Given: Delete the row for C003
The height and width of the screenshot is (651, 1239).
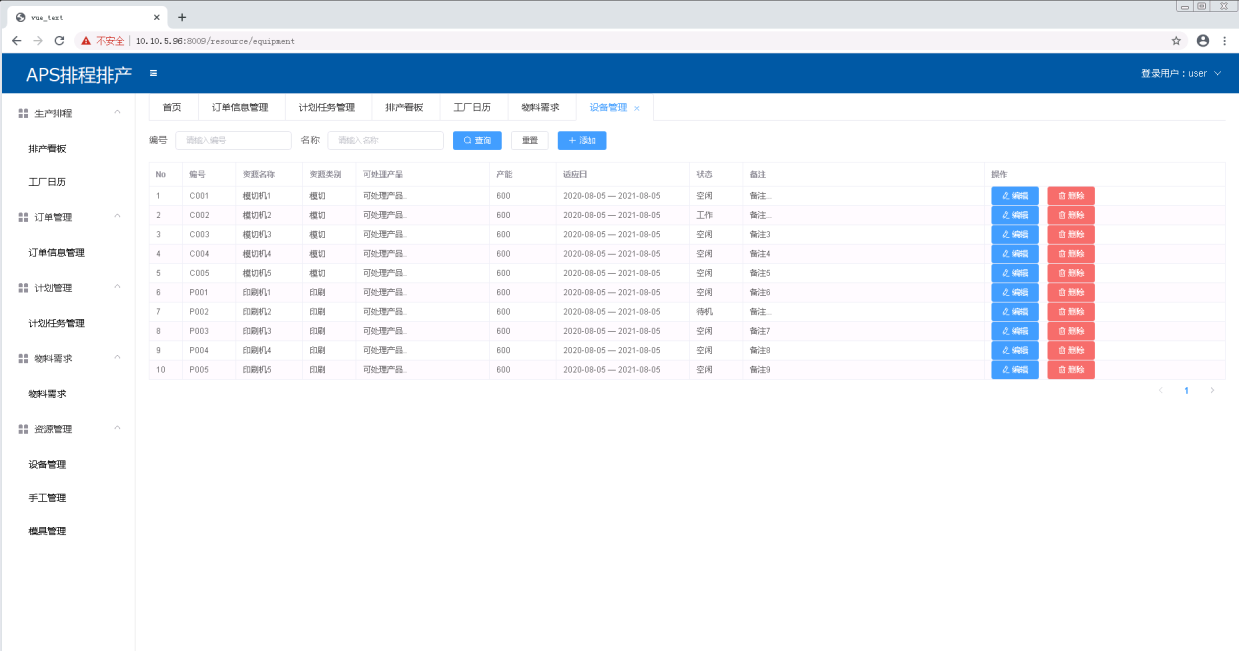Looking at the screenshot, I should point(1071,234).
